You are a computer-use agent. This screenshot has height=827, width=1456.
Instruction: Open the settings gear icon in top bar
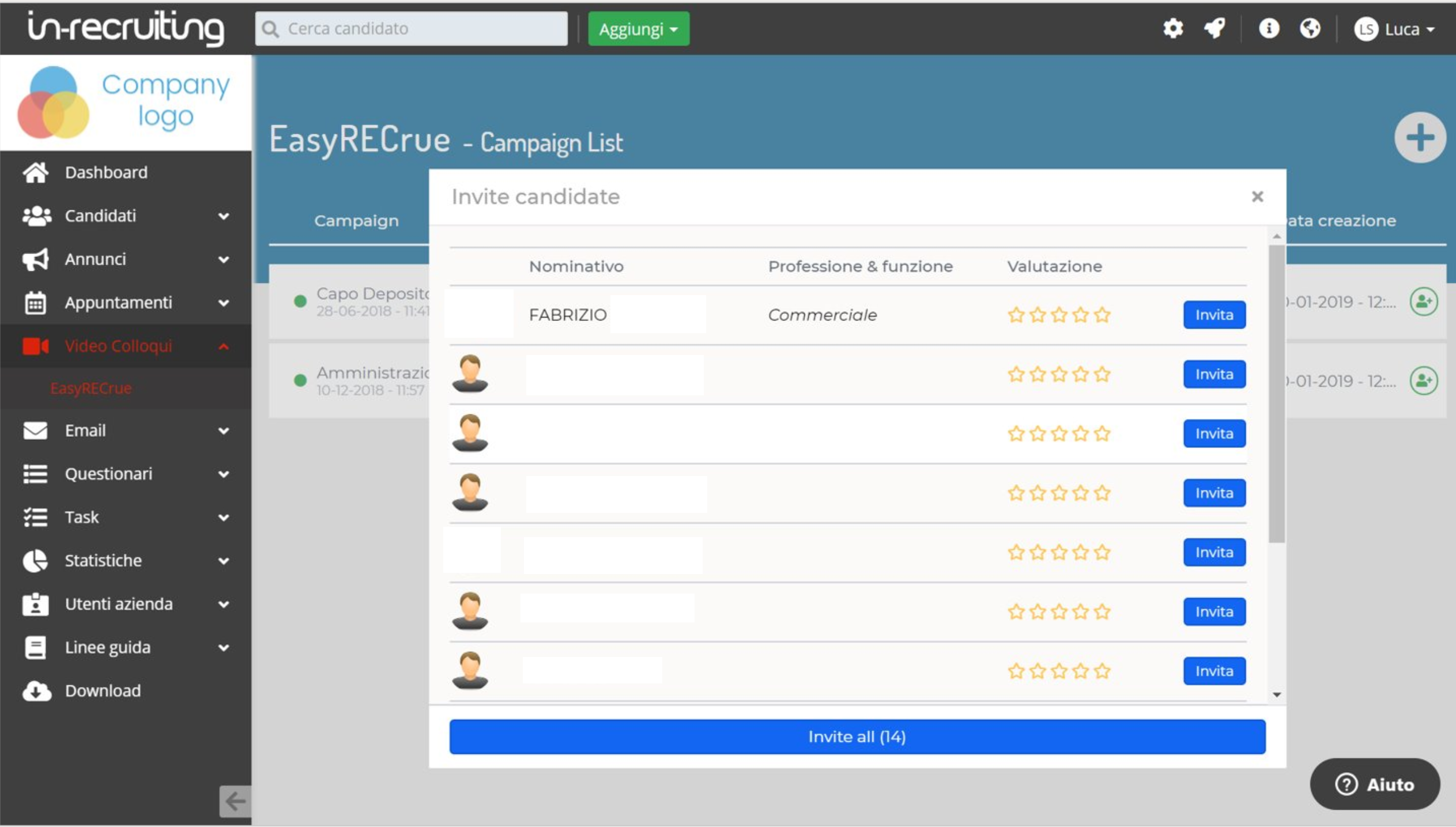[x=1172, y=28]
